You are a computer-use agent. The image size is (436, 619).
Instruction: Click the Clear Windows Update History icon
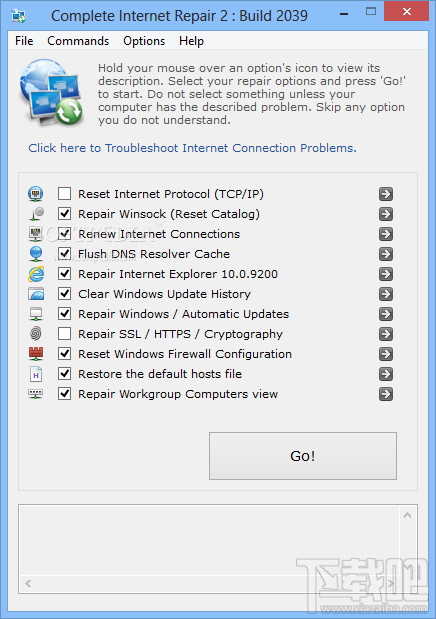36,294
